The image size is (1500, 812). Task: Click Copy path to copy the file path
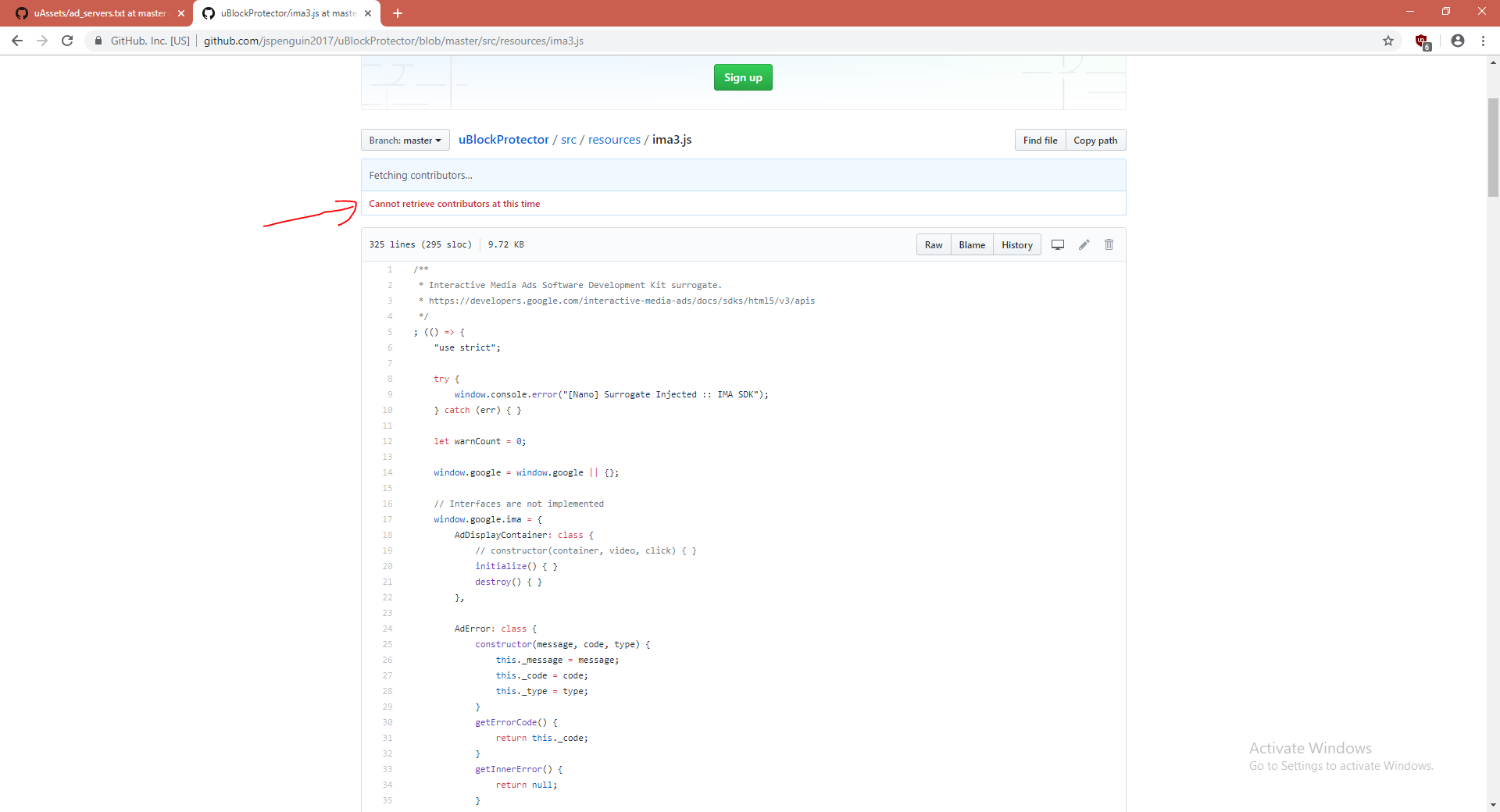(x=1095, y=140)
